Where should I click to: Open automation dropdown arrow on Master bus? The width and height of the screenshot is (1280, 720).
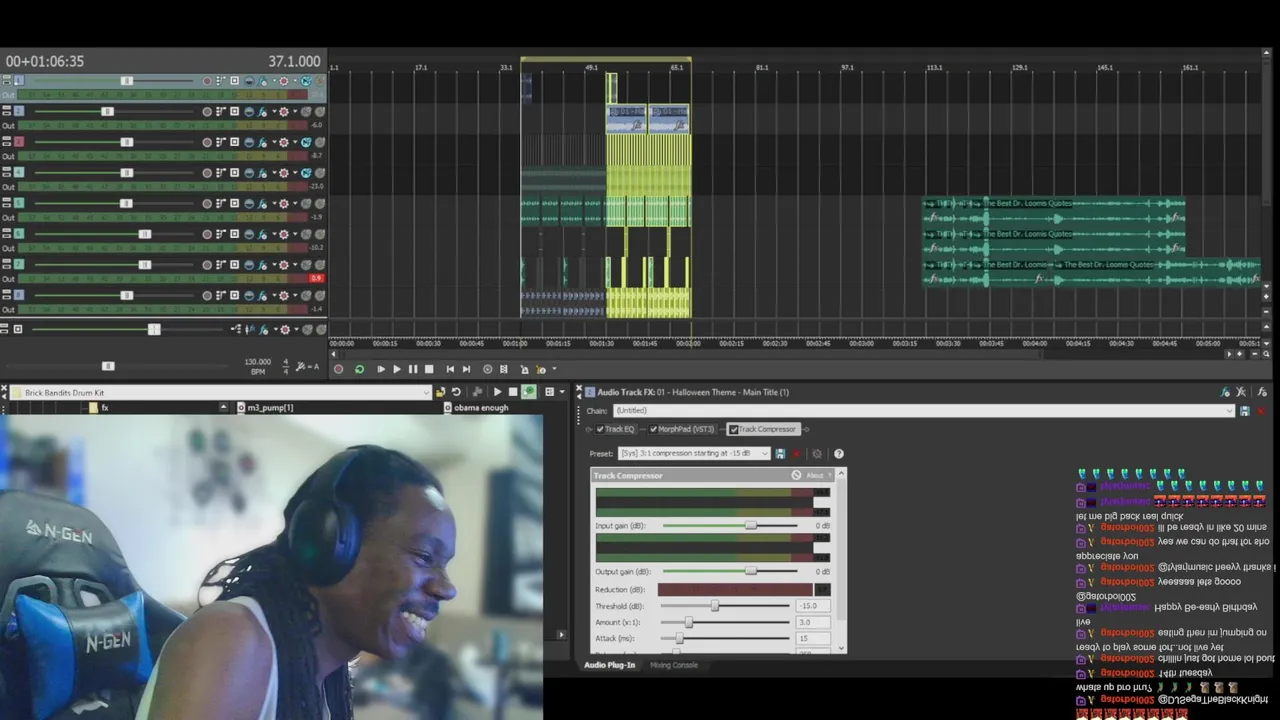pyautogui.click(x=296, y=329)
